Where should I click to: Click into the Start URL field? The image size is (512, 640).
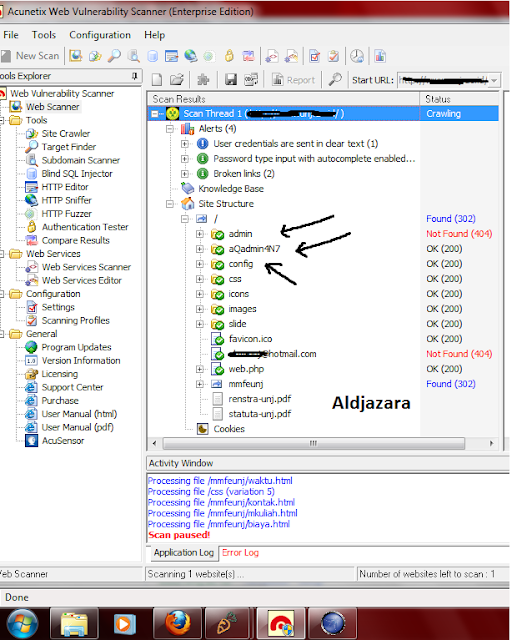pyautogui.click(x=443, y=80)
